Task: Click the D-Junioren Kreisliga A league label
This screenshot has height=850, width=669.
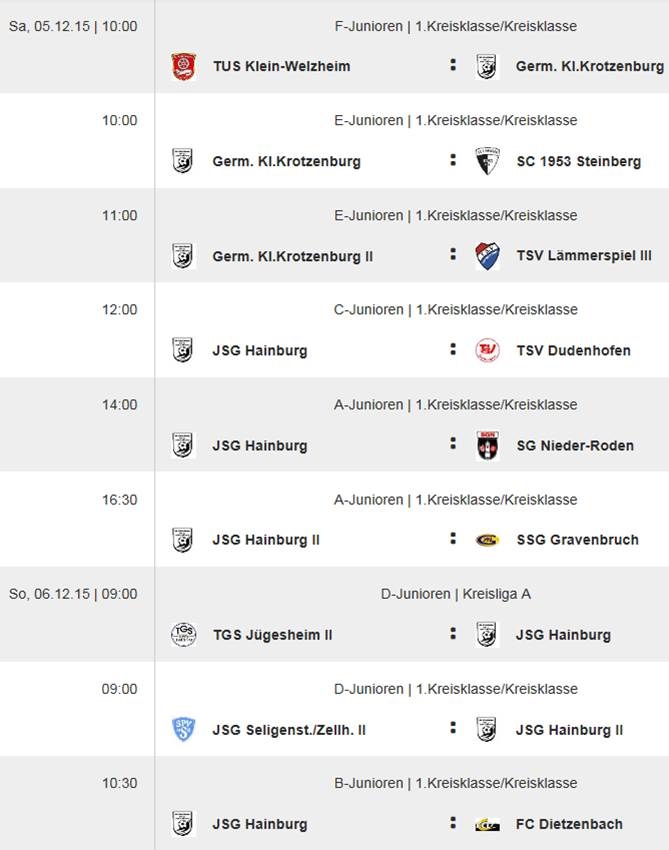Action: click(455, 594)
